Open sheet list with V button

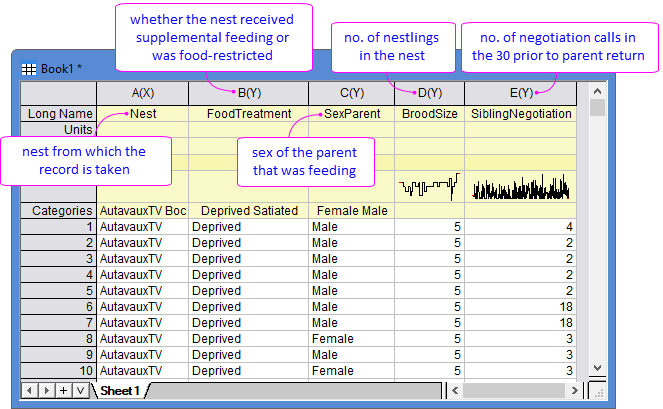pos(80,390)
